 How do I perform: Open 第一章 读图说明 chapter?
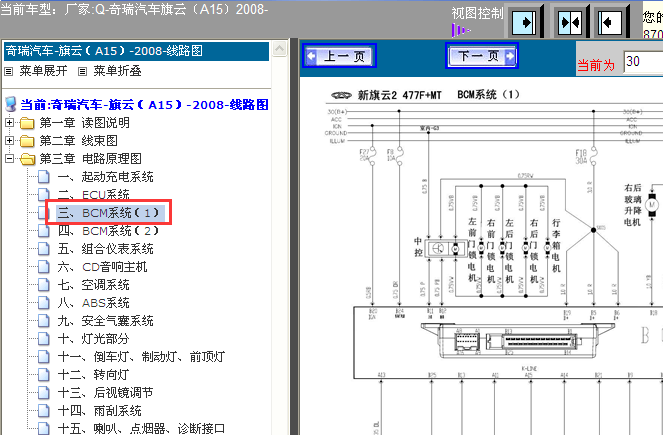(x=84, y=123)
